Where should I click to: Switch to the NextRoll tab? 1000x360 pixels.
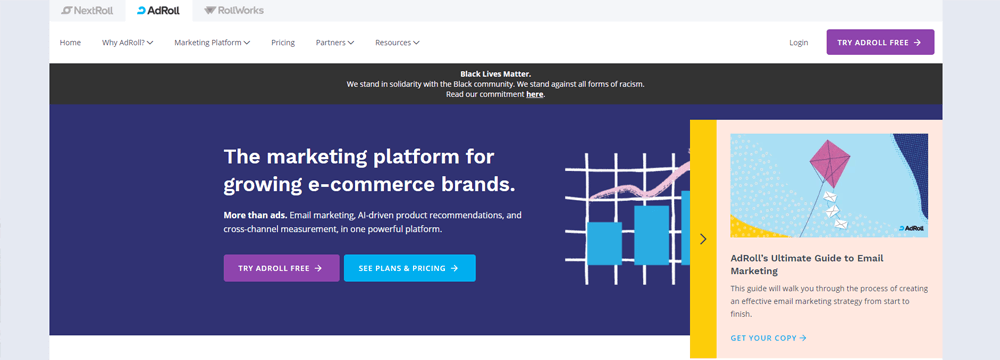point(87,10)
